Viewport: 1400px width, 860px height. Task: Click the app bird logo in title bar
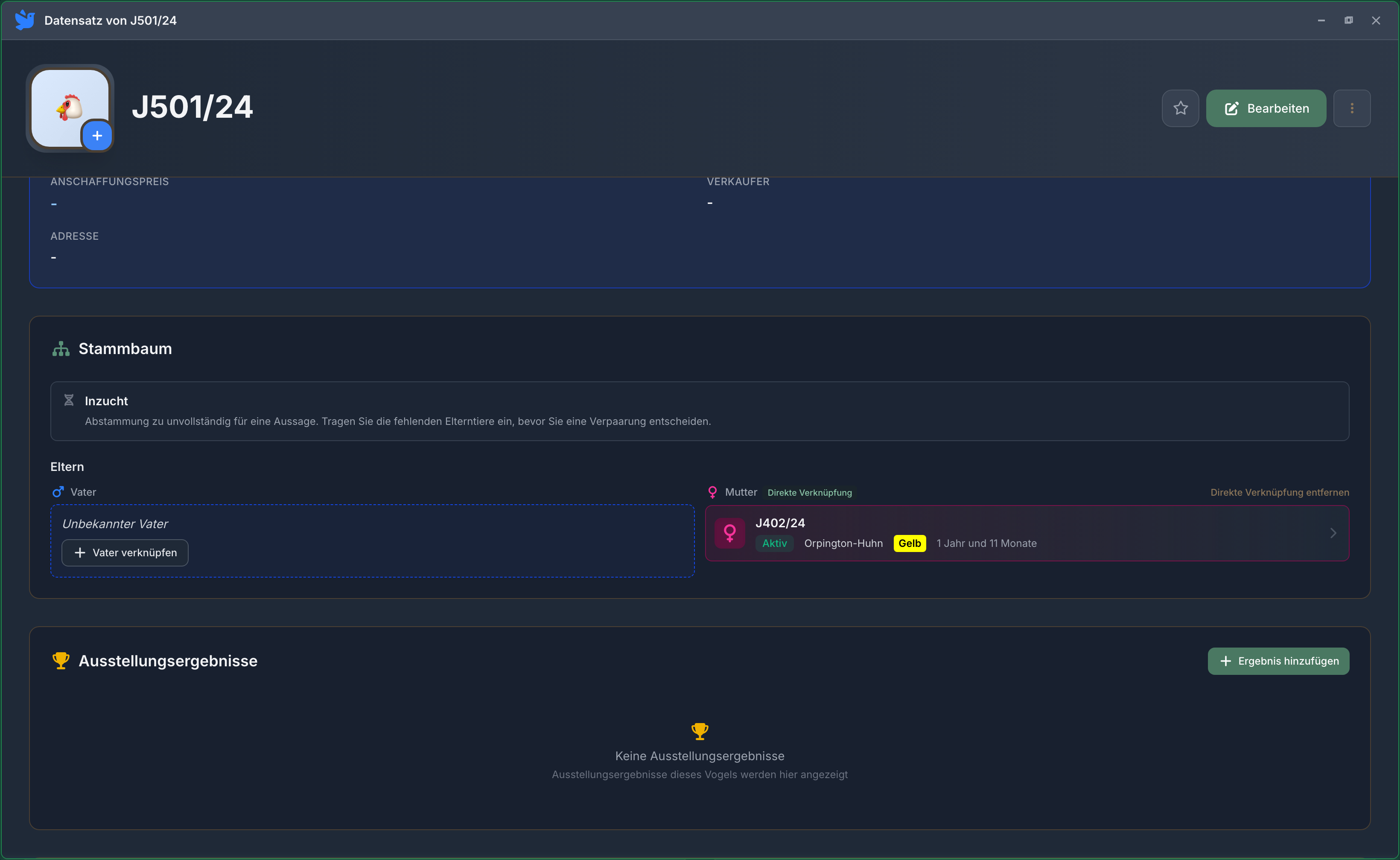(x=24, y=20)
